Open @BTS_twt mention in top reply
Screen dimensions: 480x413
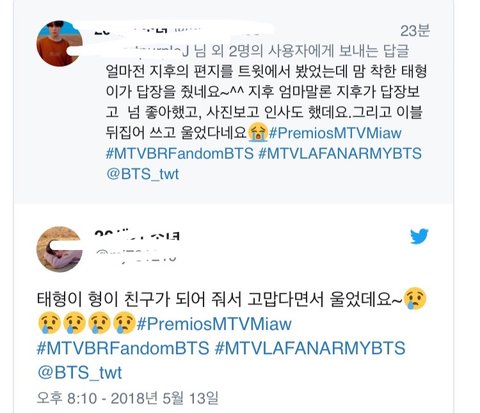click(x=143, y=174)
